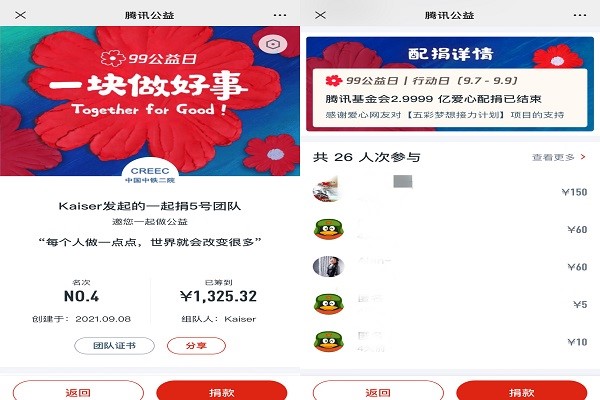This screenshot has height=400, width=600.
Task: Open the 团队证书 team certificate
Action: 114,346
